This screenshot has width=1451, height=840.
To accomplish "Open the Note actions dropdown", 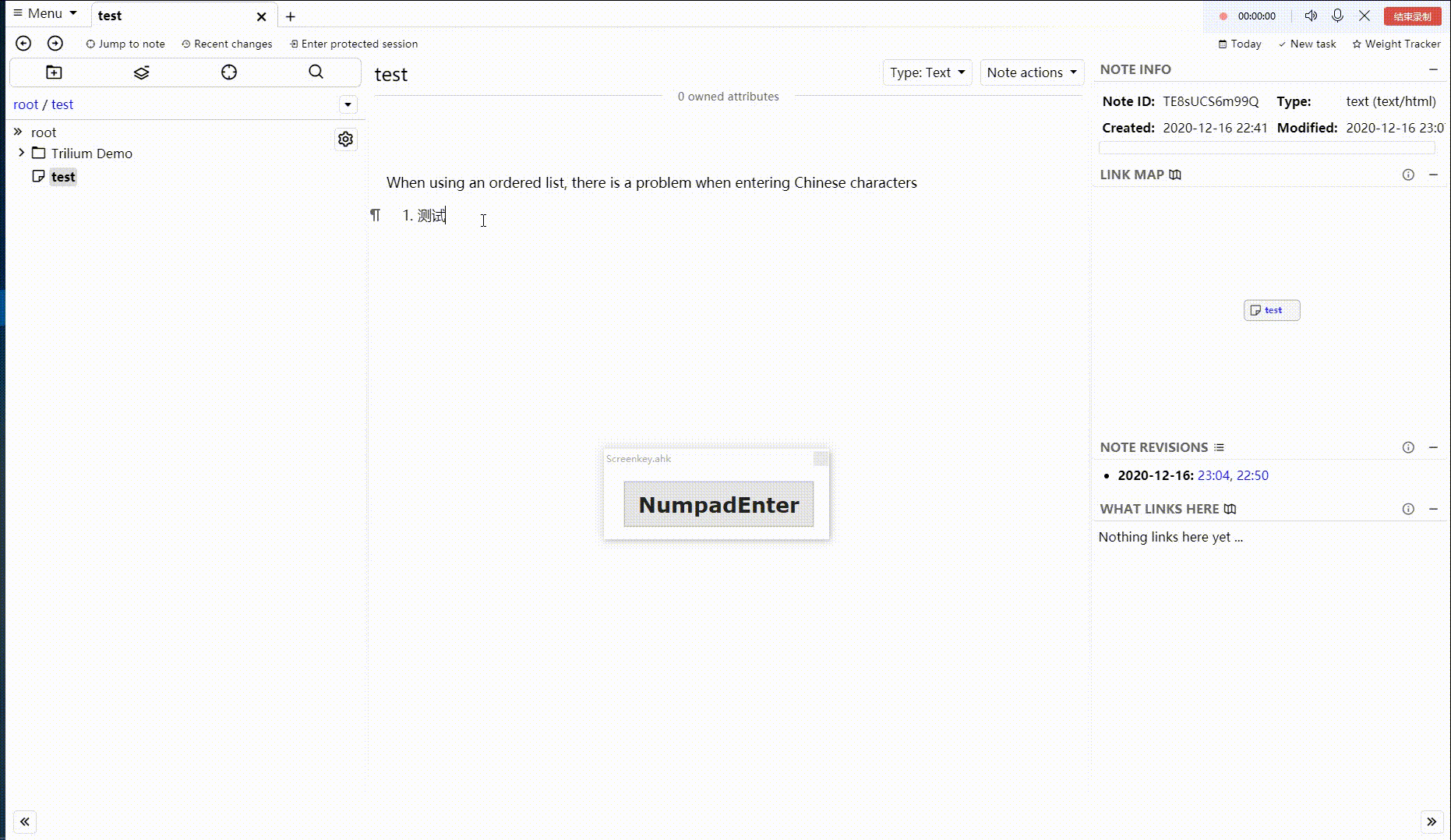I will pos(1032,72).
